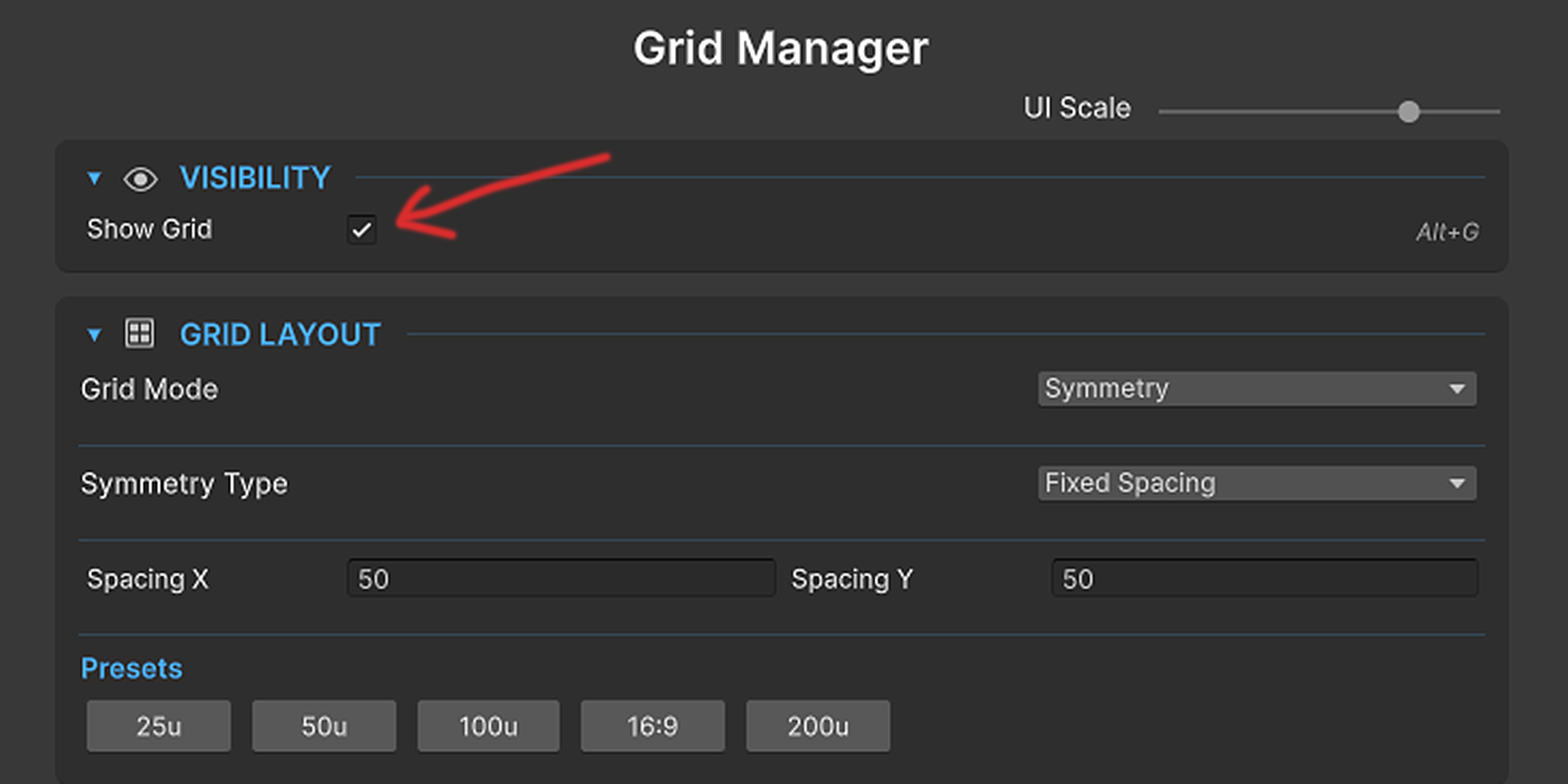The width and height of the screenshot is (1568, 784).
Task: Open the Symmetry Type Fixed Spacing dropdown
Action: pos(1256,483)
